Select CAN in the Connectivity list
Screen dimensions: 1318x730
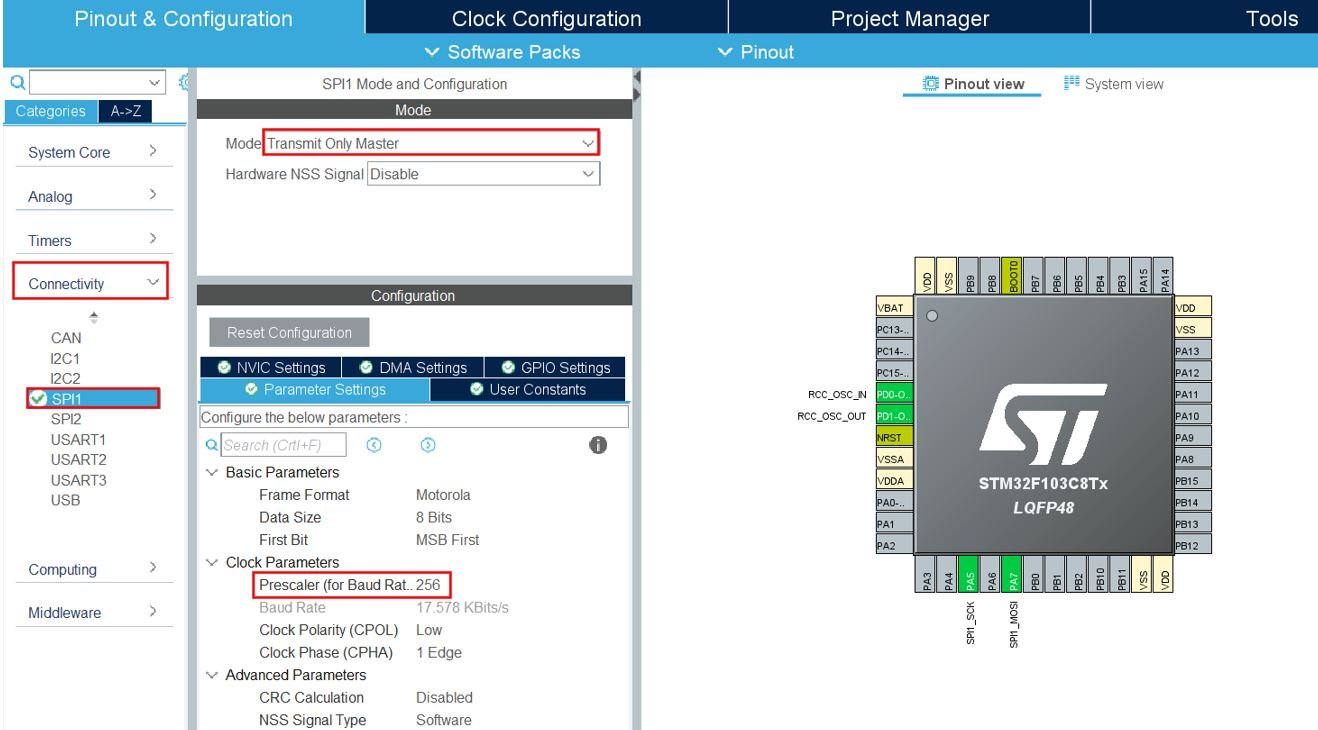tap(66, 338)
